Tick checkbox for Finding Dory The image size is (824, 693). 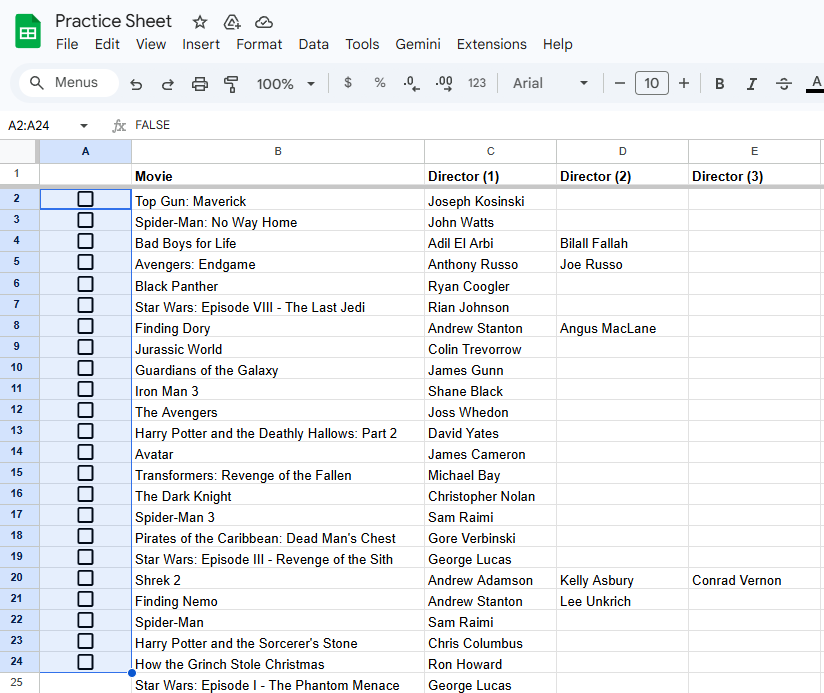coord(85,326)
